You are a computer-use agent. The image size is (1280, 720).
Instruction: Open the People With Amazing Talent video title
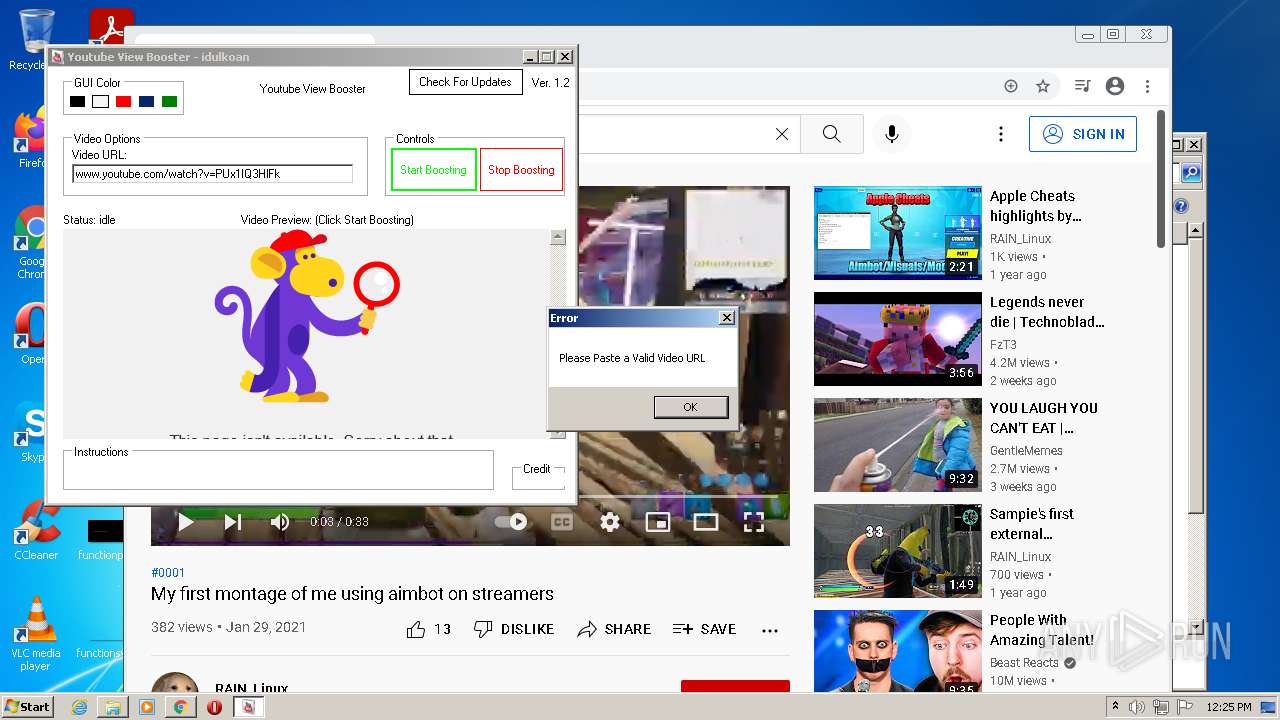1042,630
